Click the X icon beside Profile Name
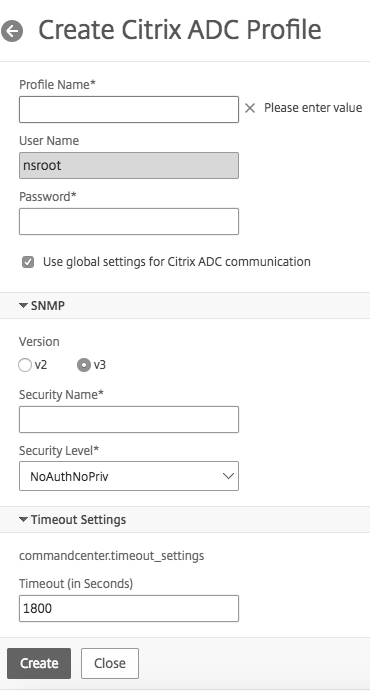 point(250,108)
